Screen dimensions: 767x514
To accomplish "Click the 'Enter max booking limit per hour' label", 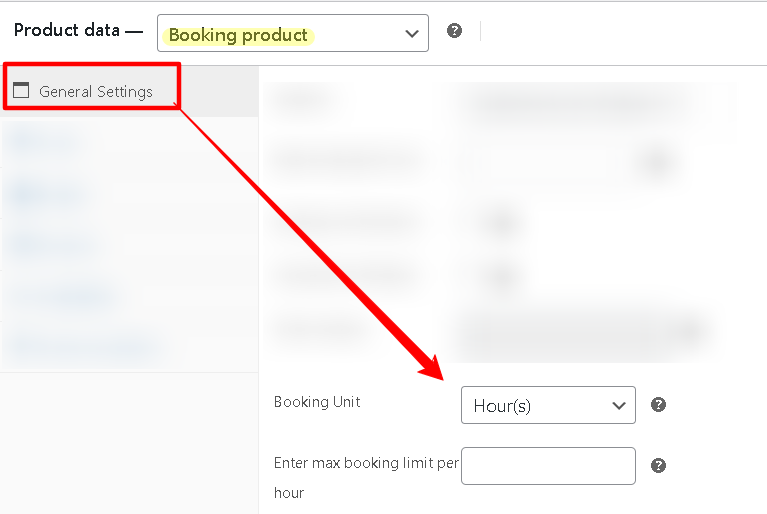I will click(366, 477).
